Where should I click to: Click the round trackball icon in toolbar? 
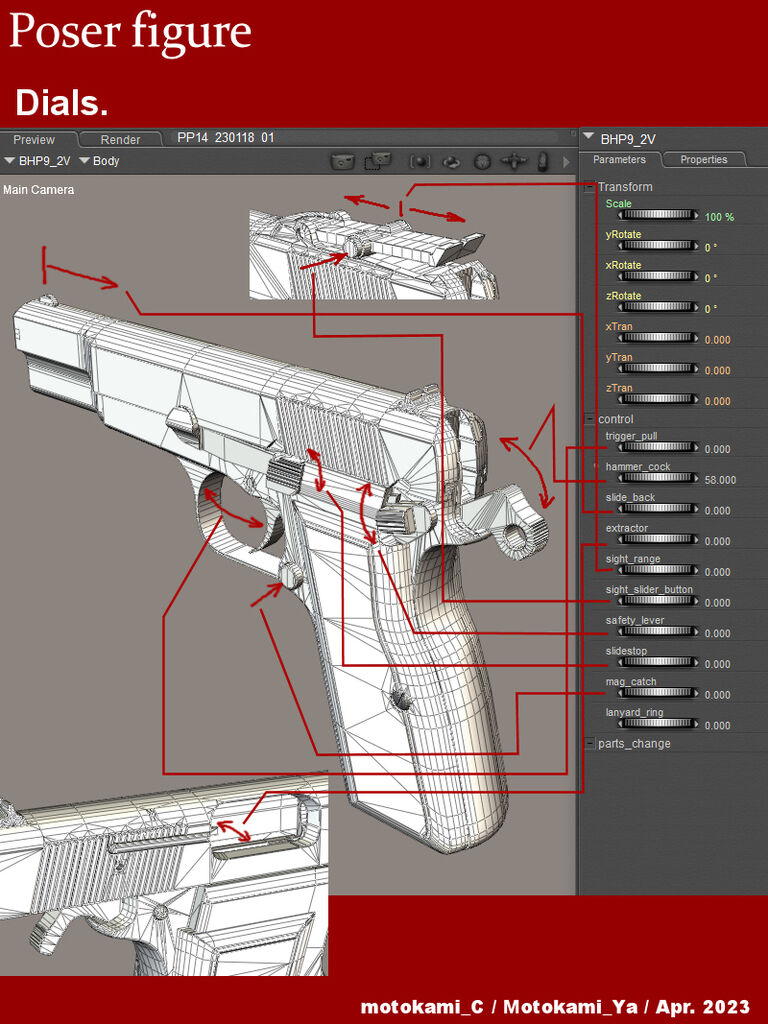pos(482,161)
